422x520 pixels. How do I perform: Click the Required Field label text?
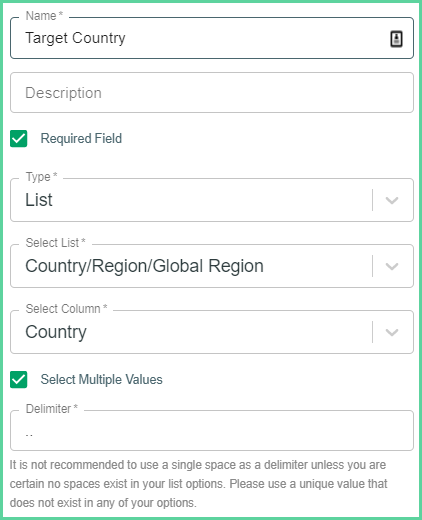pos(81,138)
